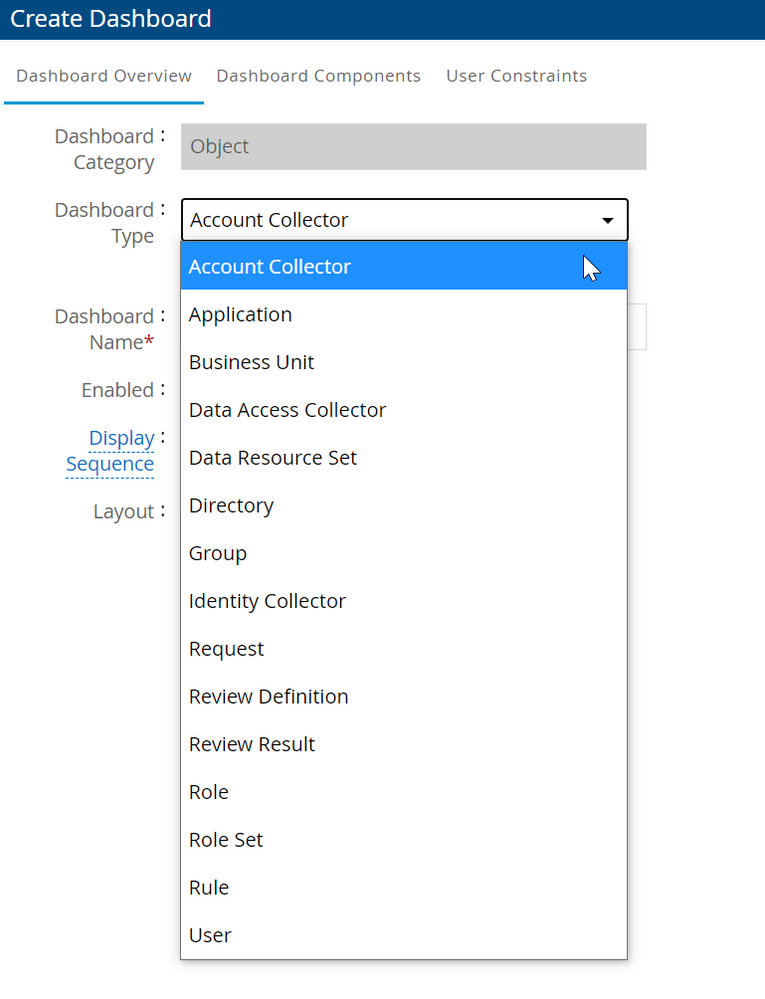
Task: Open the User Constraints tab
Action: click(x=516, y=76)
